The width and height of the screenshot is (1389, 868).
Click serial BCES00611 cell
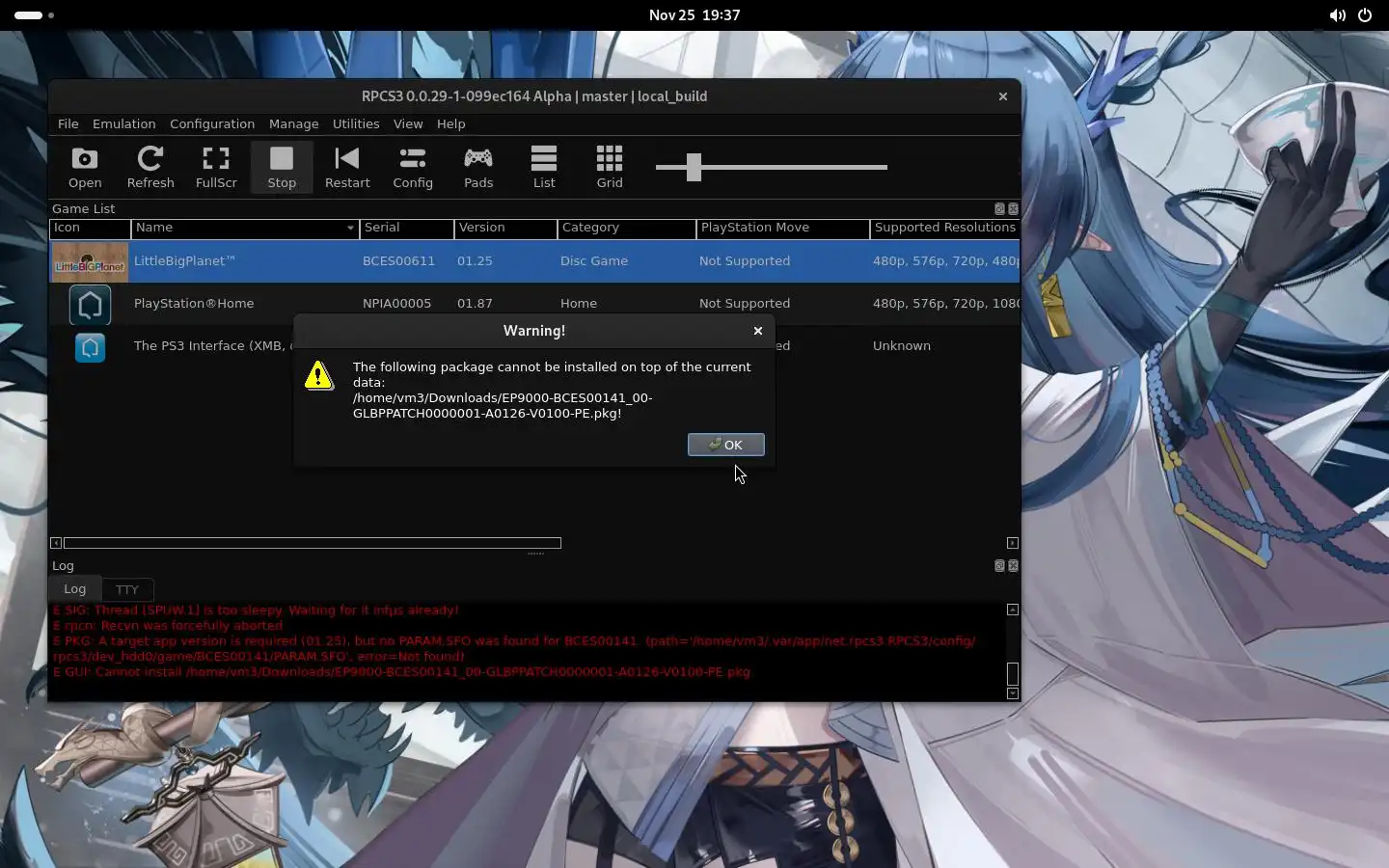click(398, 261)
